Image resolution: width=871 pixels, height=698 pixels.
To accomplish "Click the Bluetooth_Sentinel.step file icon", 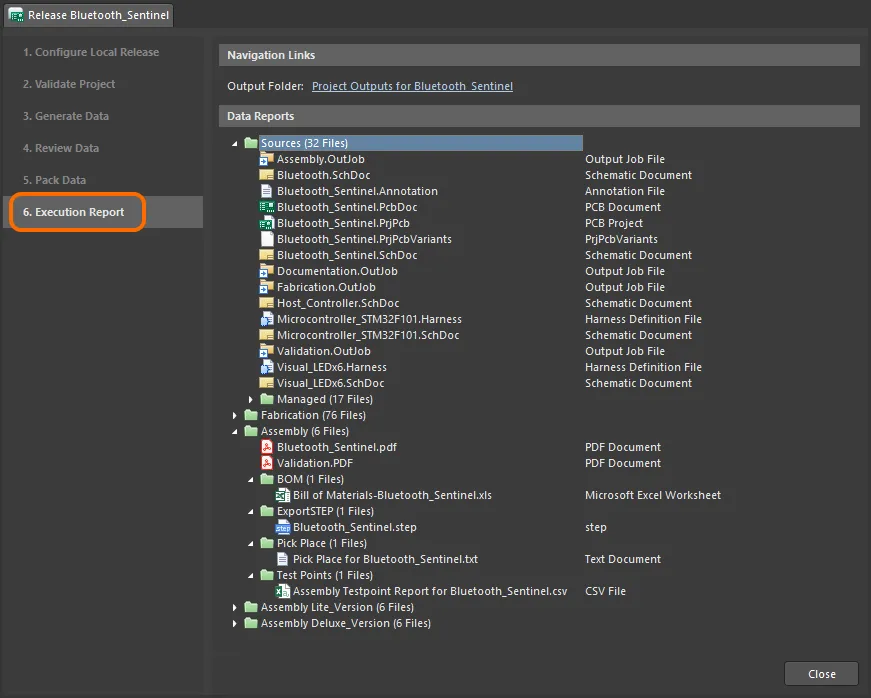I will click(282, 527).
